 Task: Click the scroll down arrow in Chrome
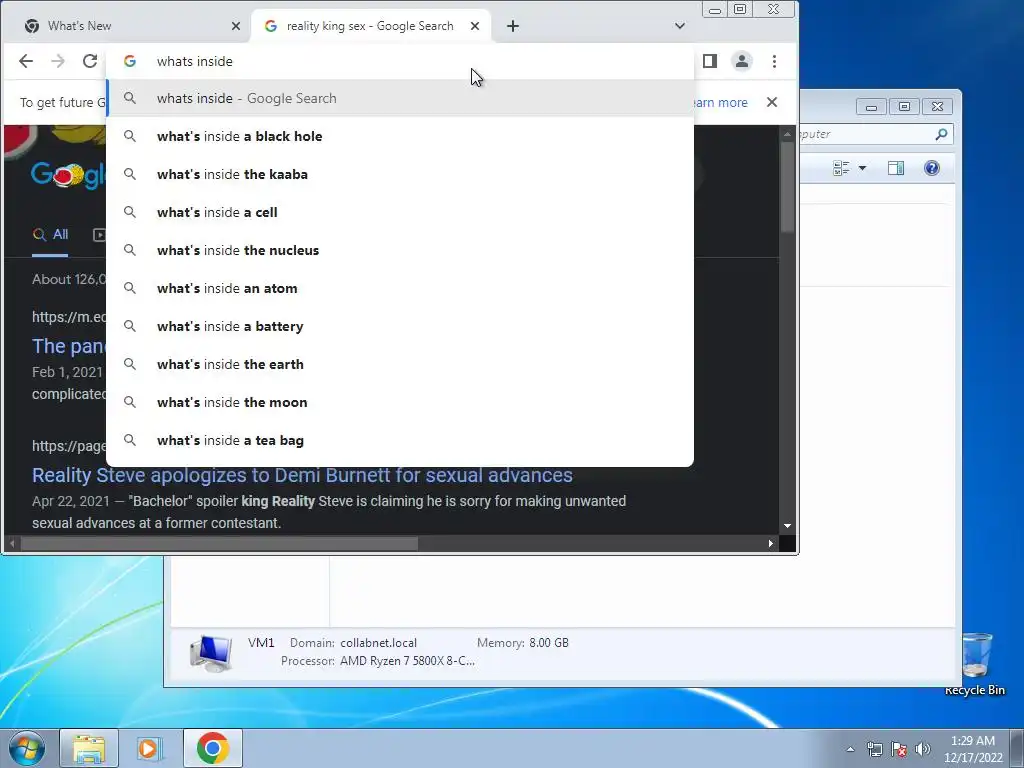coord(788,526)
